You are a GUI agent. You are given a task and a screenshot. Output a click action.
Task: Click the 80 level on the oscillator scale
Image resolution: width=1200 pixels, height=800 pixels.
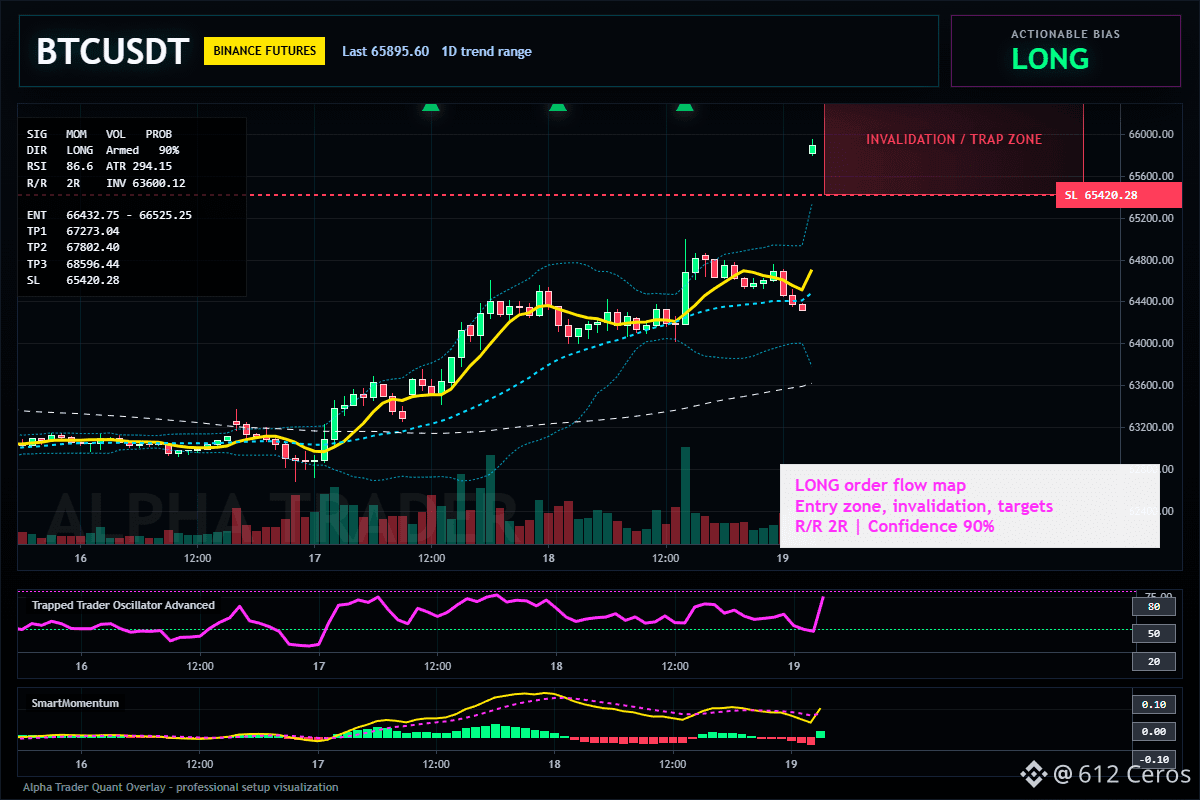pos(1153,606)
